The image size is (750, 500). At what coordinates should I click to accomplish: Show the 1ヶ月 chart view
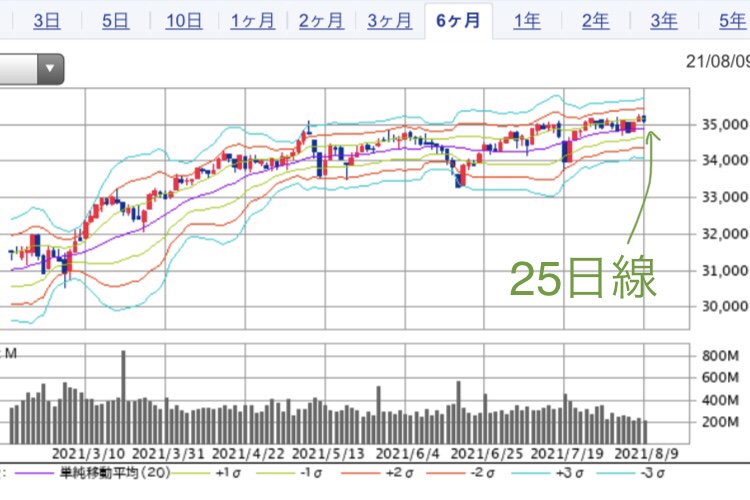coord(252,21)
